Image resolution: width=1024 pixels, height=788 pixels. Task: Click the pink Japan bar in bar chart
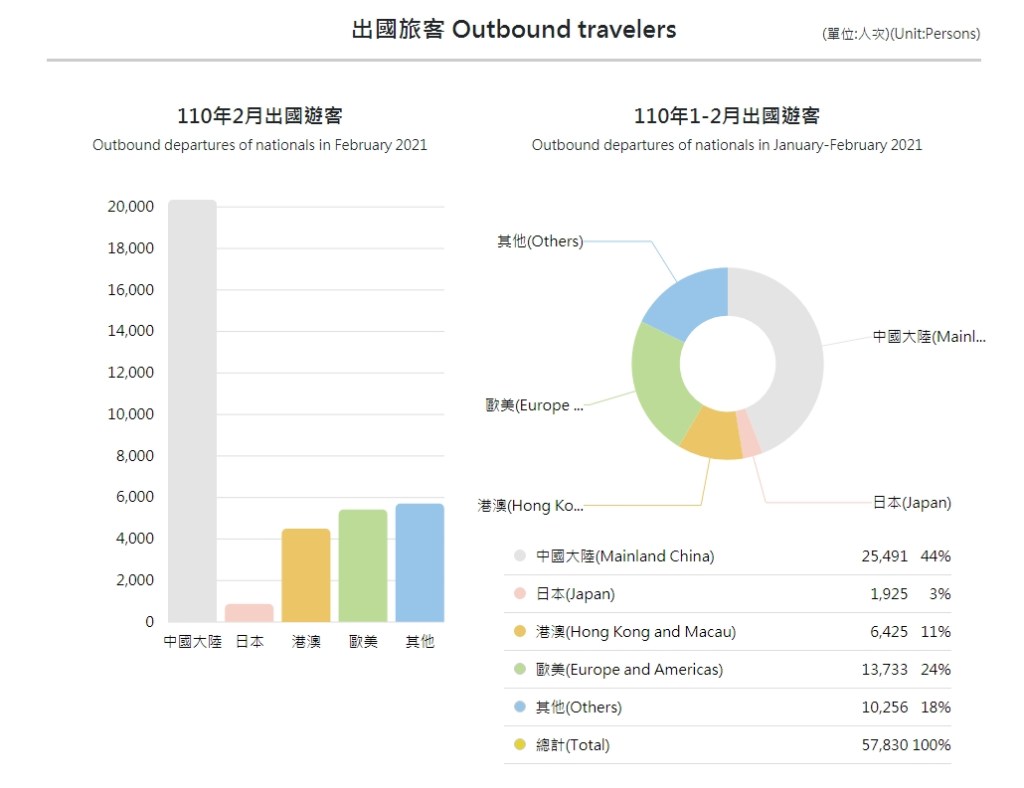click(x=249, y=613)
